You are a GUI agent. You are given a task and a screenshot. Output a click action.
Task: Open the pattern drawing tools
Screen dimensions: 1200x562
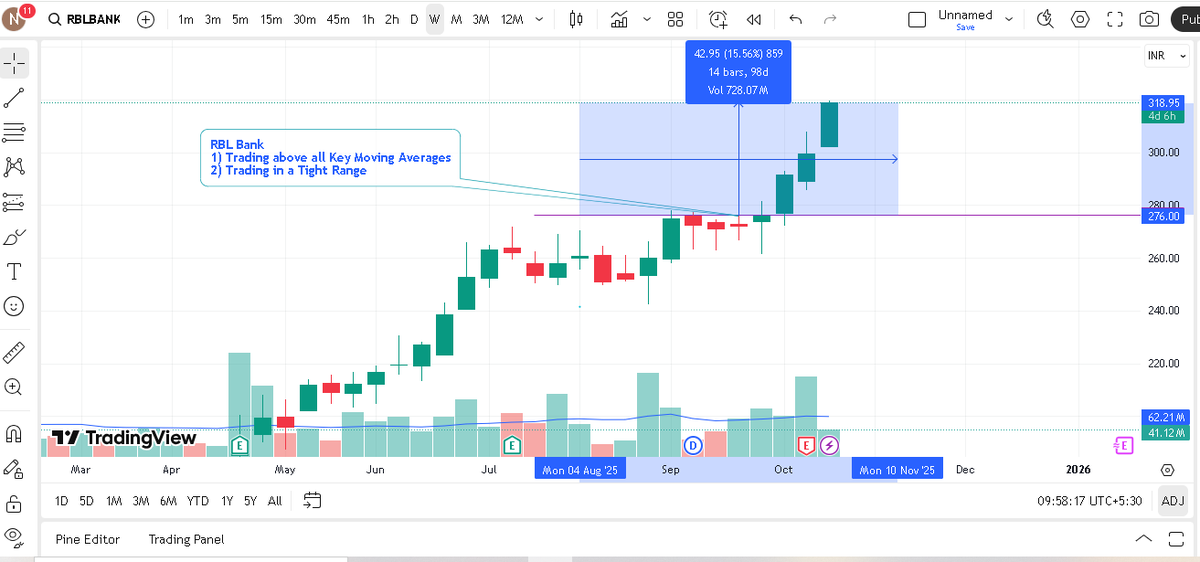click(x=14, y=167)
